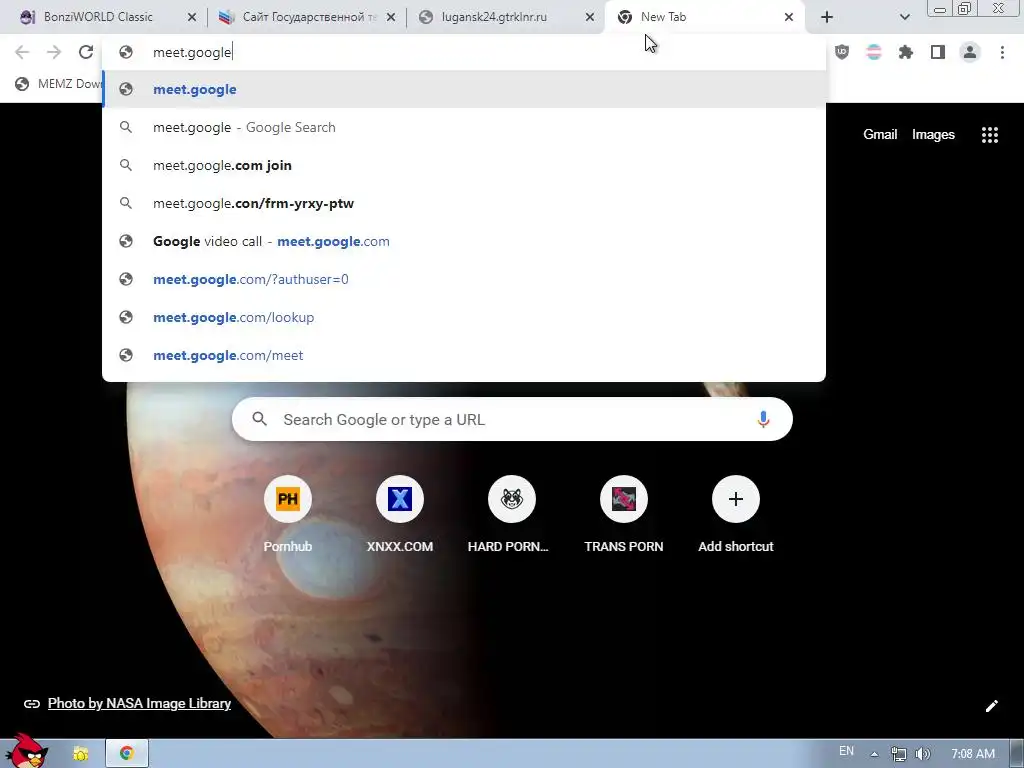Open a new tab with plus button
The image size is (1024, 768).
[827, 17]
